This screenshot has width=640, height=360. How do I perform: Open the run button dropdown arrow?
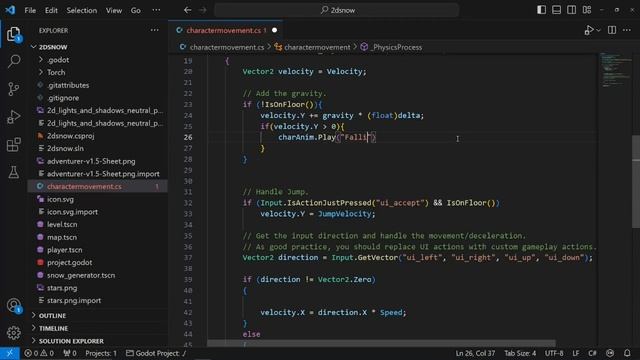[x=598, y=31]
